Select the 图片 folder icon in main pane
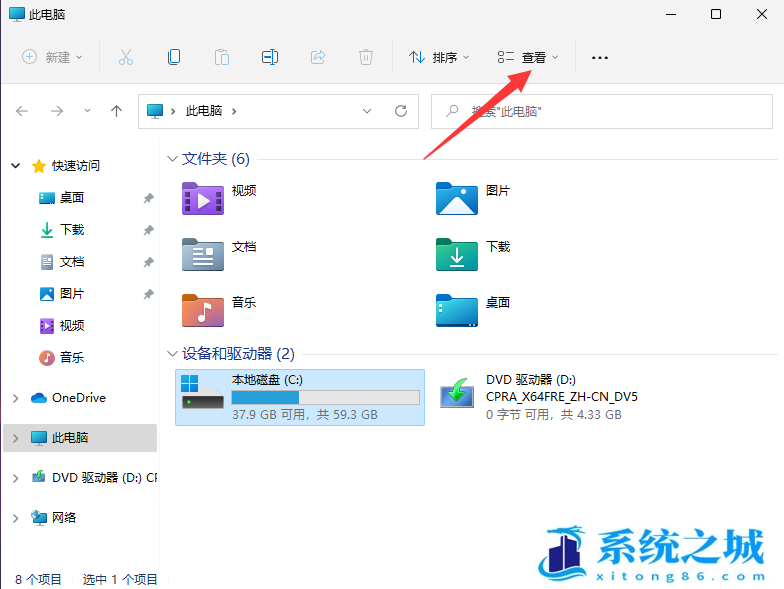 [x=456, y=198]
